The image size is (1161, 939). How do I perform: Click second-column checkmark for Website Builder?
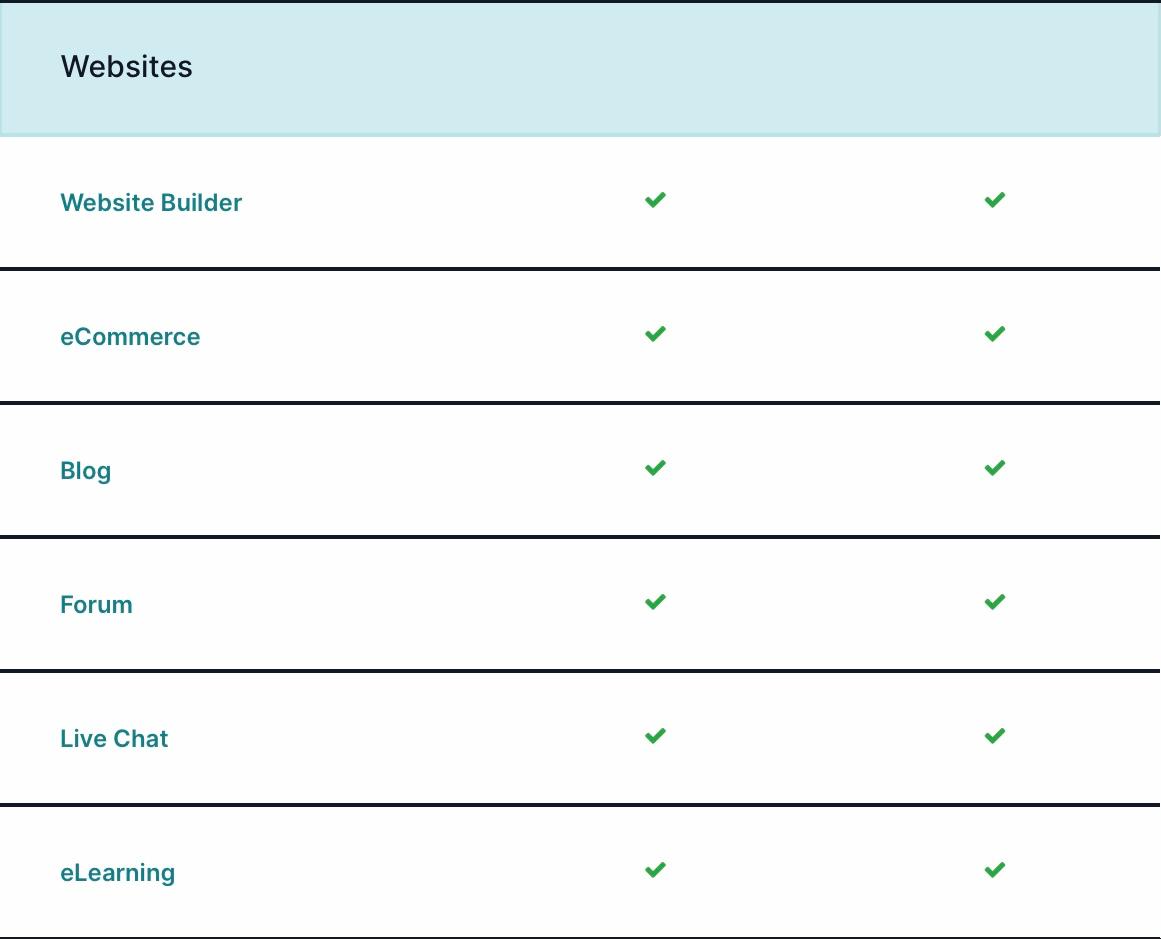click(x=994, y=200)
